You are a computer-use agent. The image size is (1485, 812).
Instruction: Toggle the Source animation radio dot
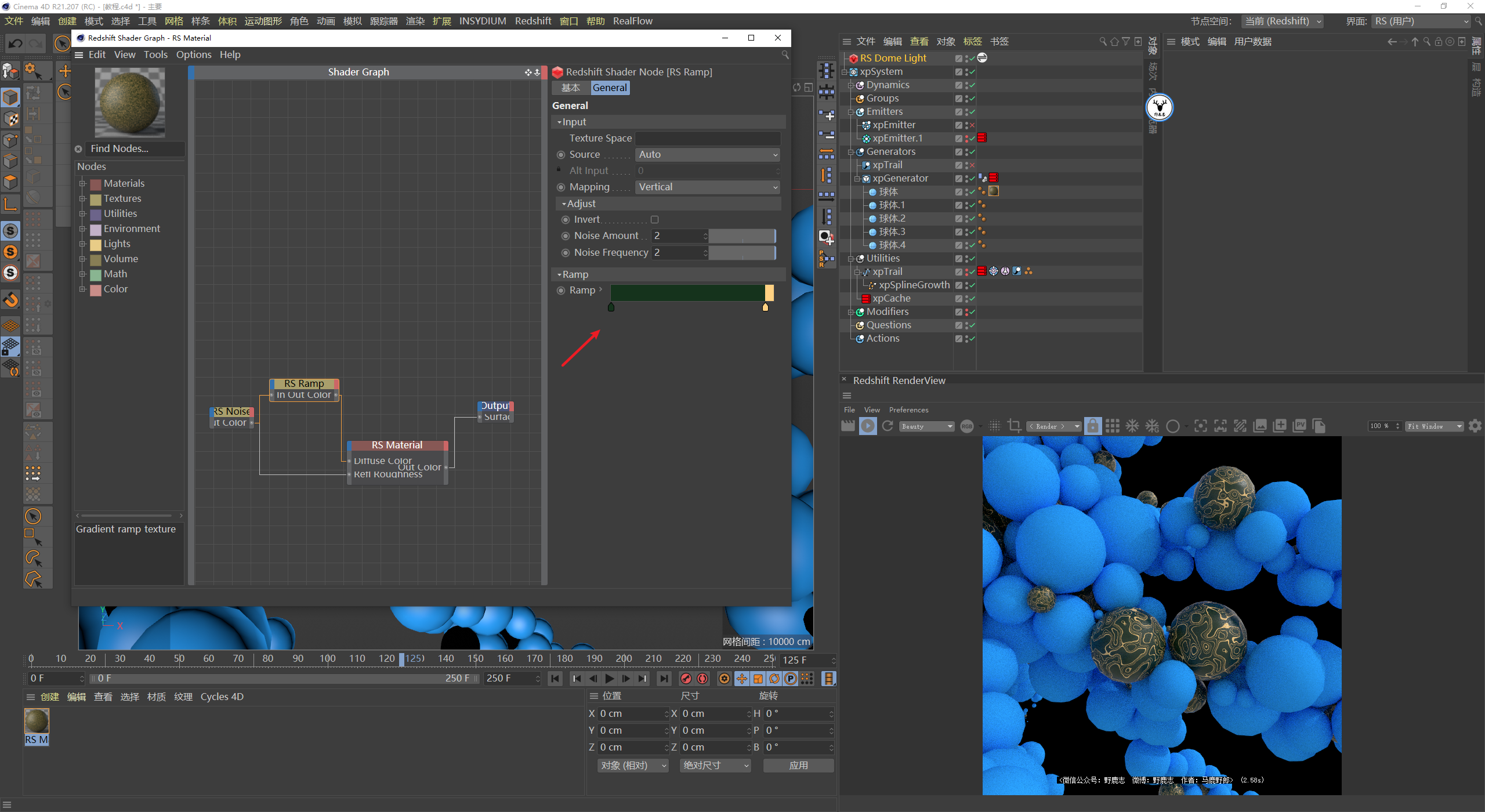click(561, 155)
